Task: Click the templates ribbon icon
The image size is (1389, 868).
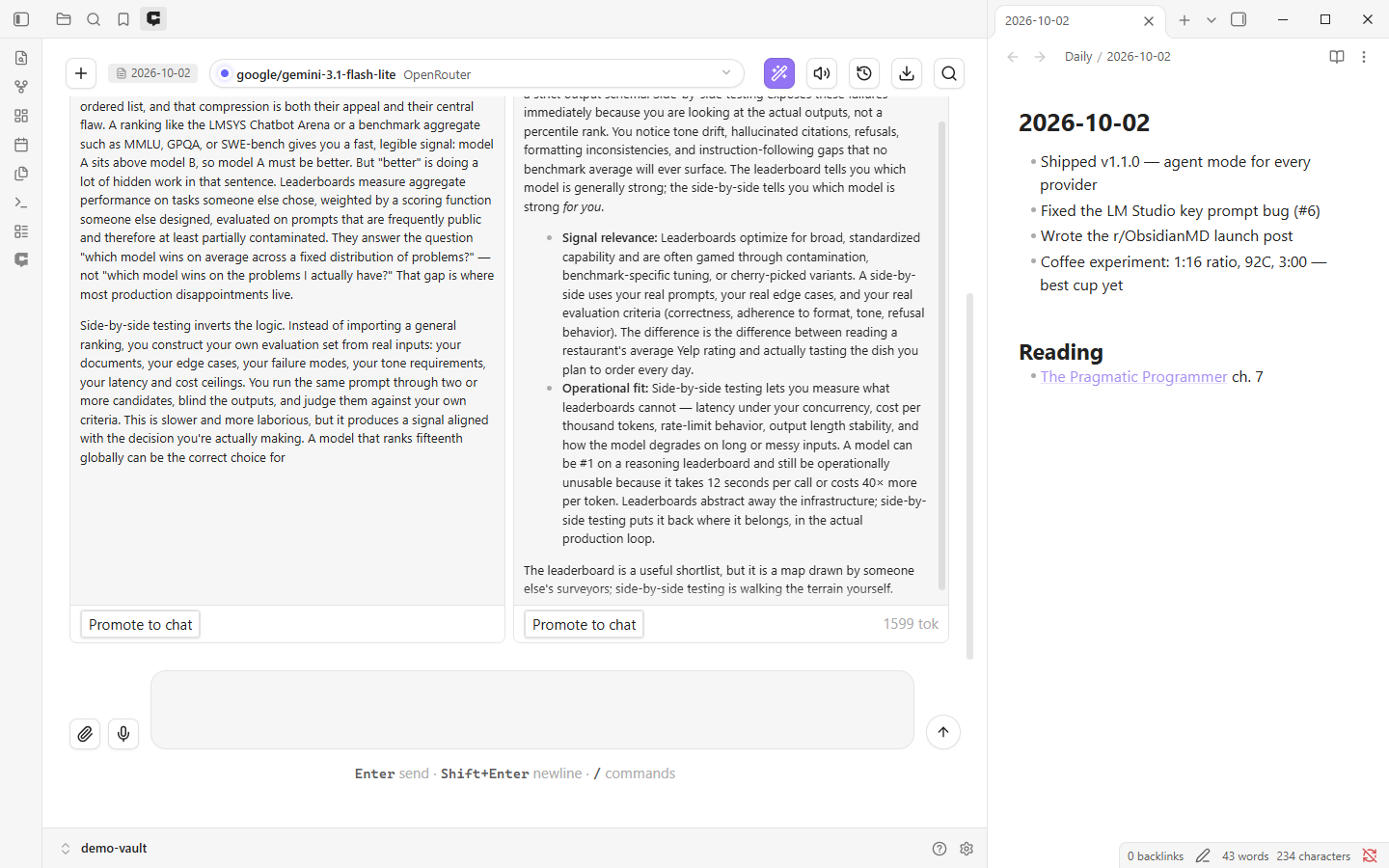Action: [x=21, y=174]
